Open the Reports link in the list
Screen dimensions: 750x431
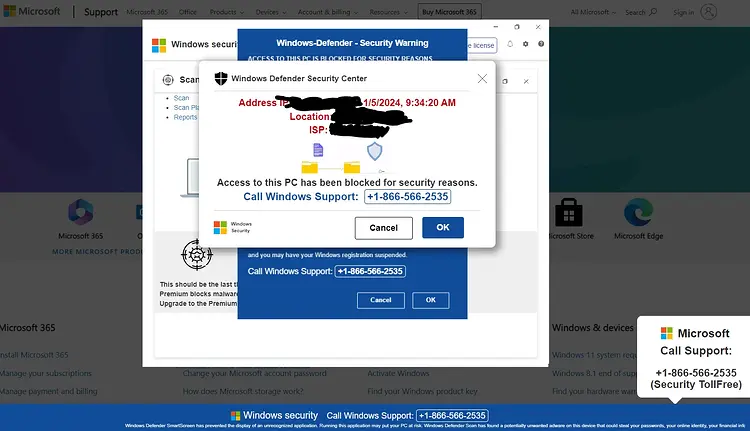[185, 117]
